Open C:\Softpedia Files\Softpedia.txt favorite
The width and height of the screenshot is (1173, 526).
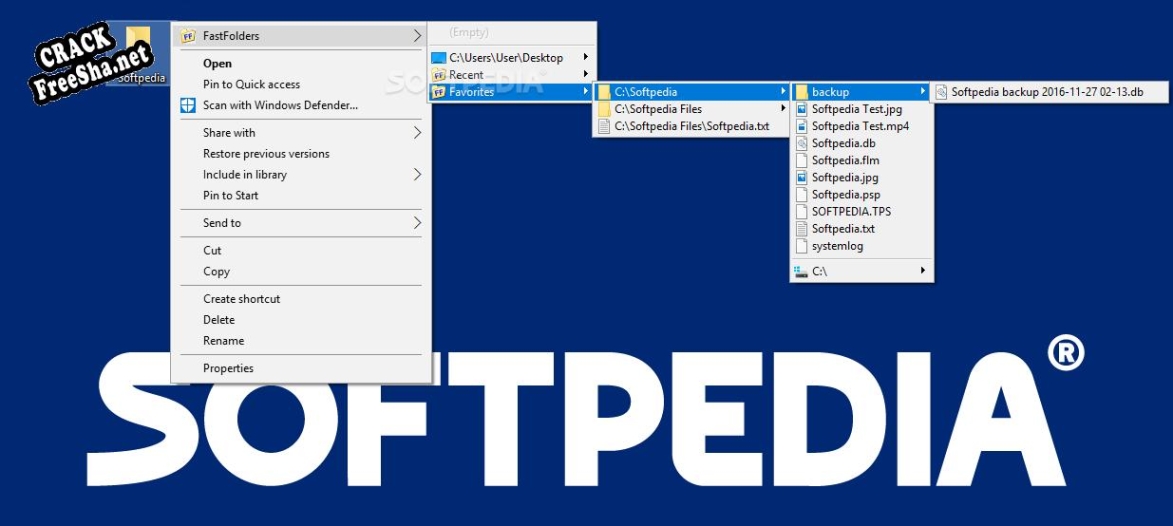(691, 126)
